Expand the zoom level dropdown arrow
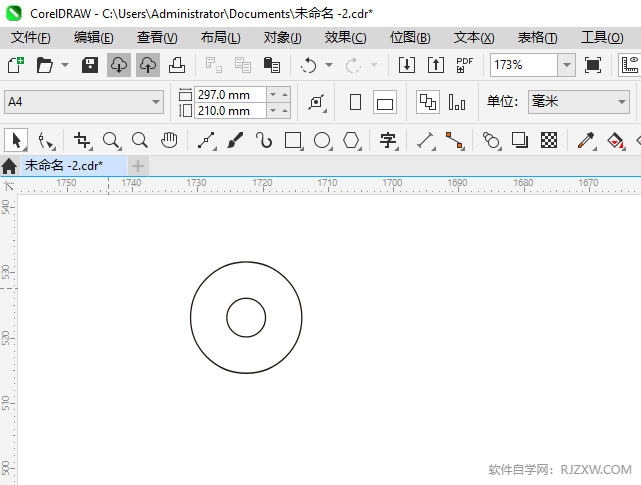 click(x=567, y=65)
